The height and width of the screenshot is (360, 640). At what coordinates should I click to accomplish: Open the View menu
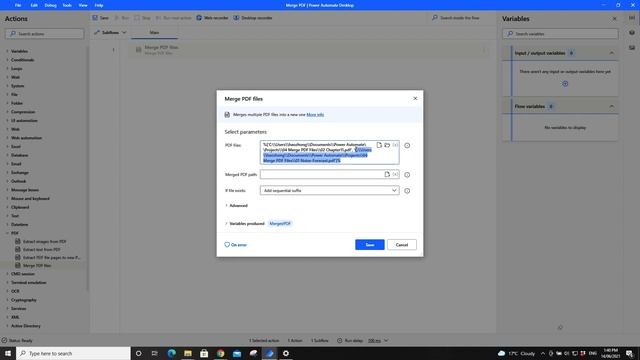click(83, 5)
